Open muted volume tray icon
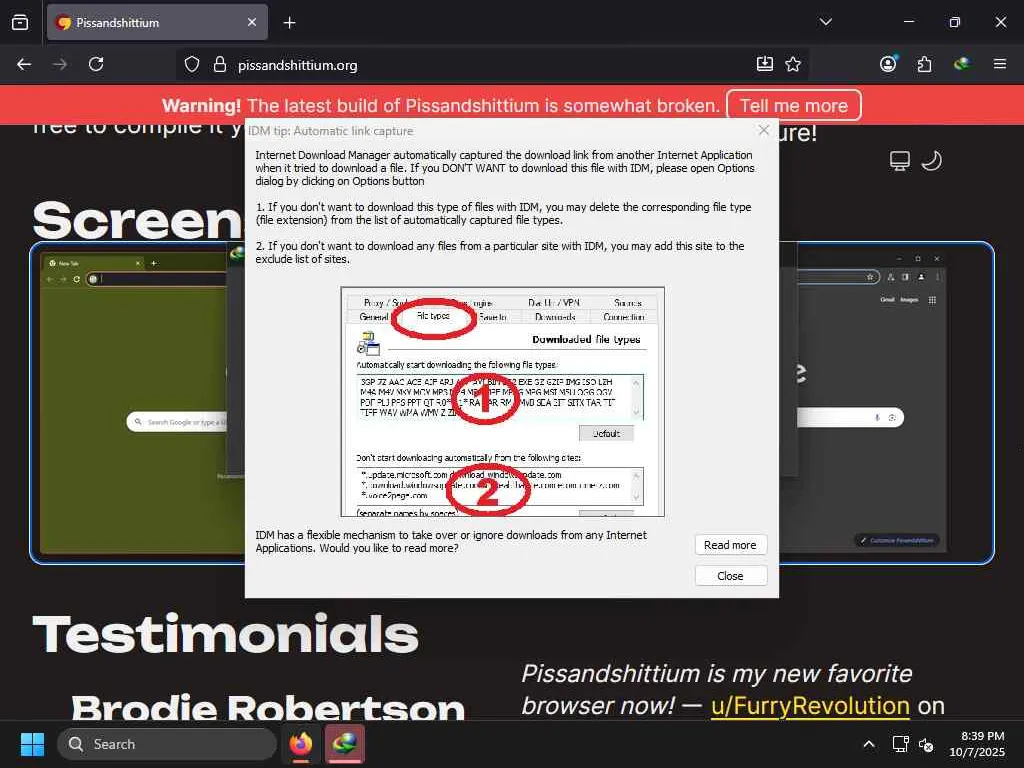 pyautogui.click(x=926, y=744)
